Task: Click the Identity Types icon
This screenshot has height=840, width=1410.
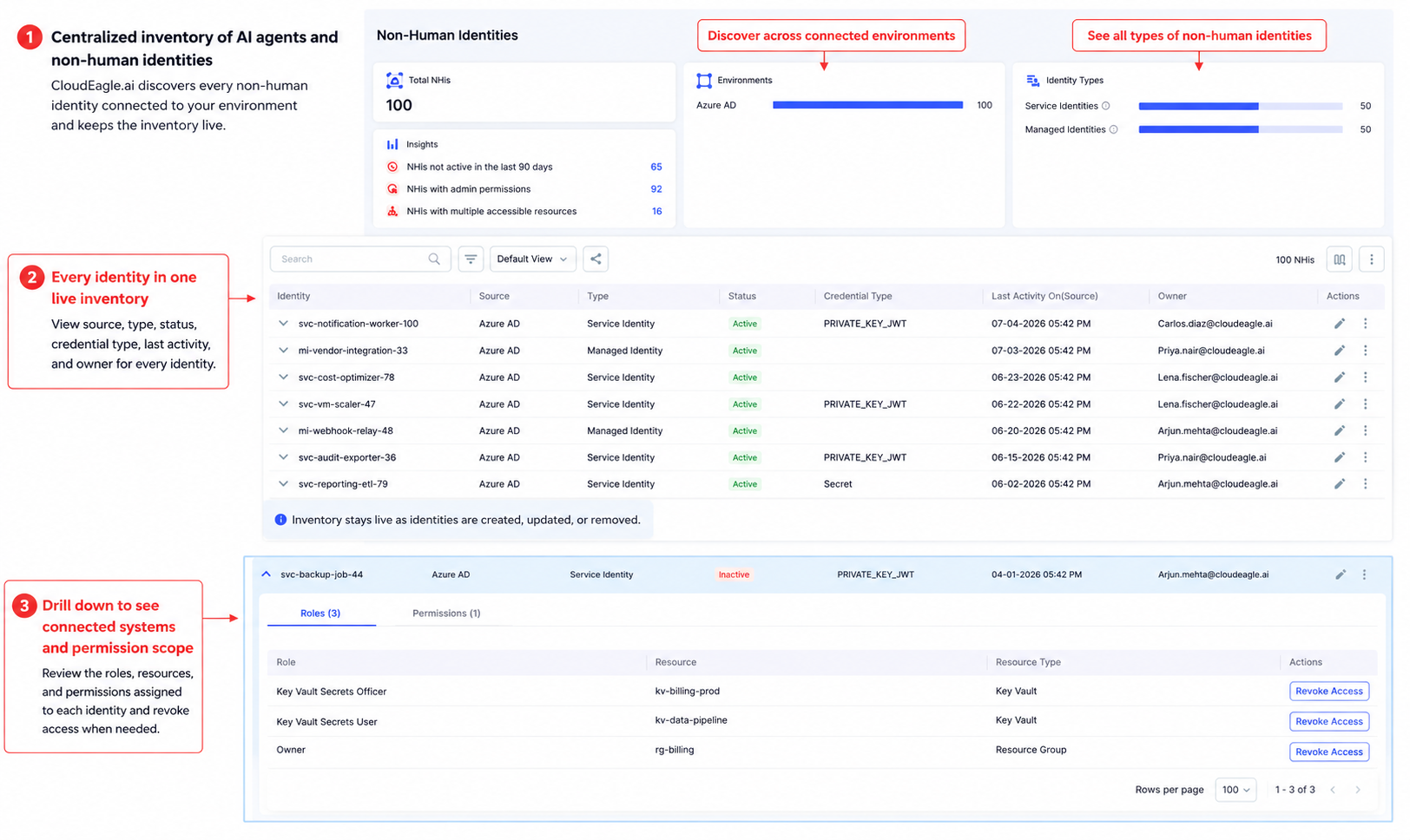Action: (x=1032, y=80)
